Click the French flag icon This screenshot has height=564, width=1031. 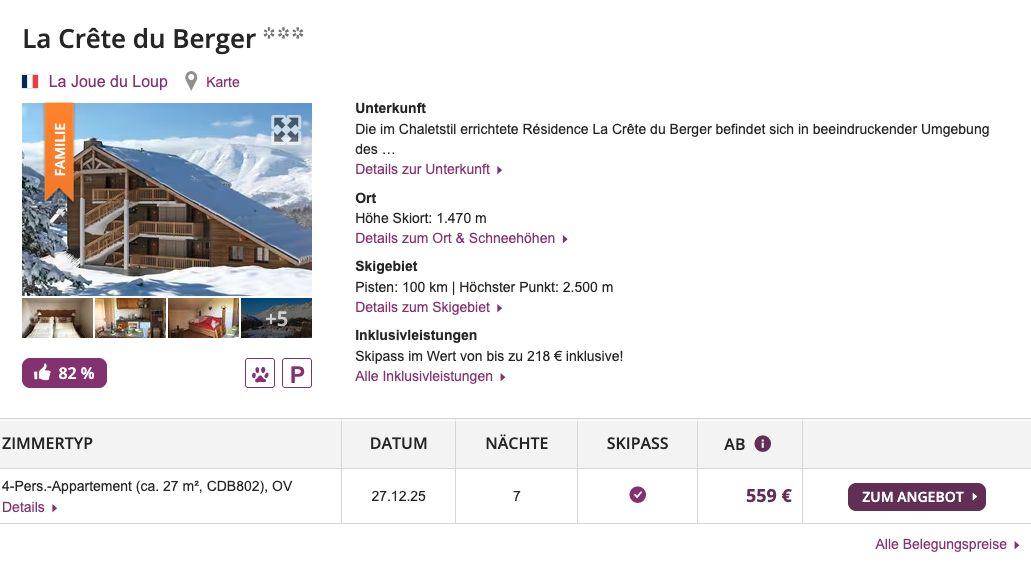[30, 81]
